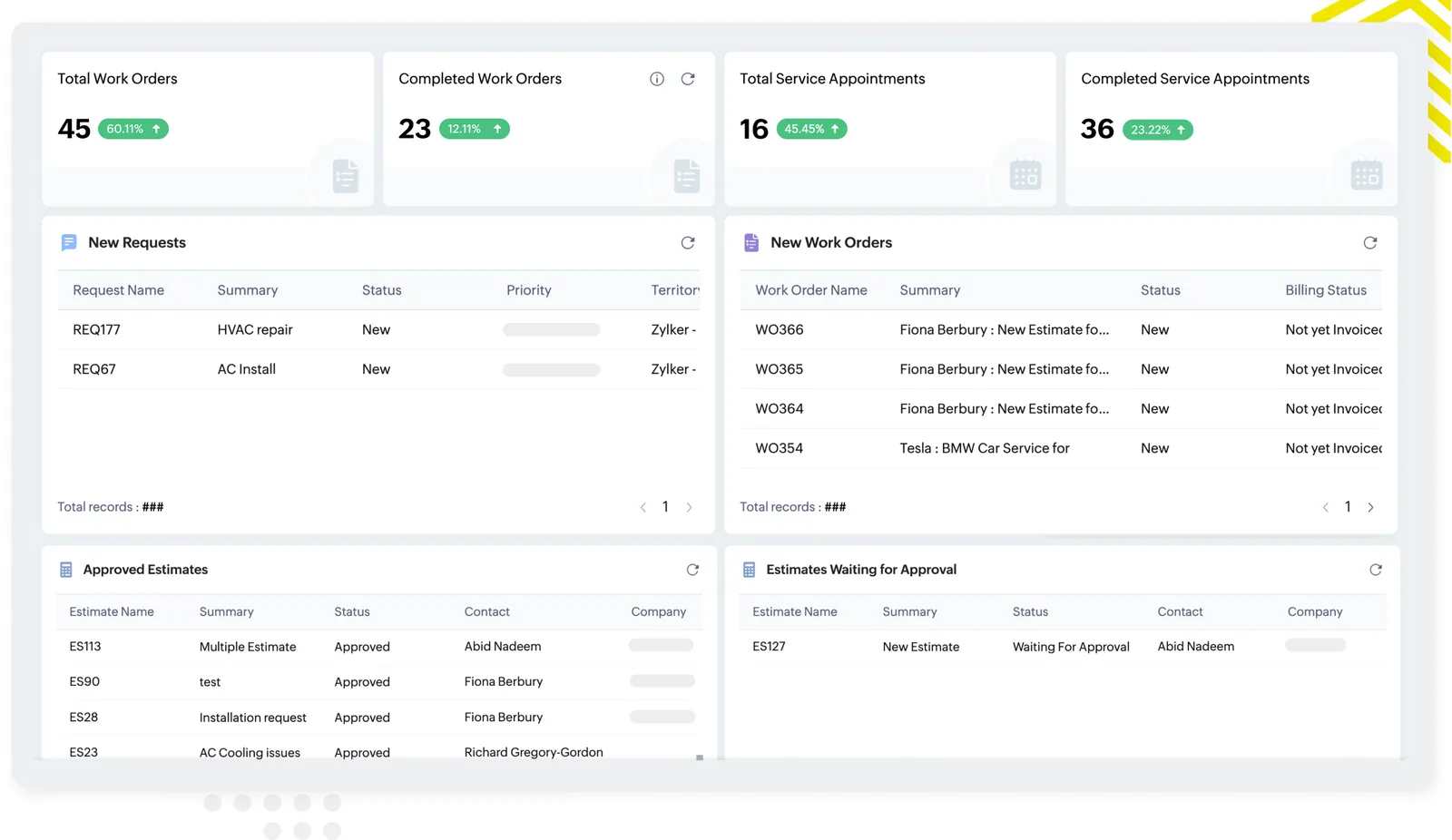The width and height of the screenshot is (1452, 840).
Task: Click calendar icon on Total Service Appointments card
Action: [x=1025, y=174]
